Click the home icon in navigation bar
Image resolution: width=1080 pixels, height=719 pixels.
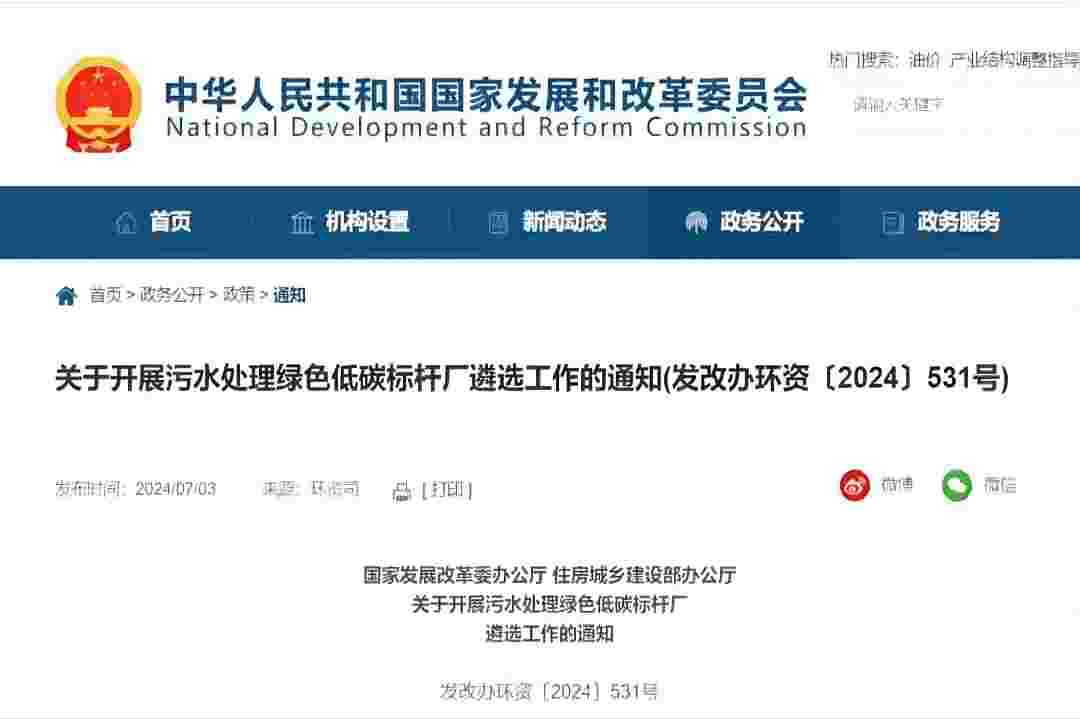point(125,222)
